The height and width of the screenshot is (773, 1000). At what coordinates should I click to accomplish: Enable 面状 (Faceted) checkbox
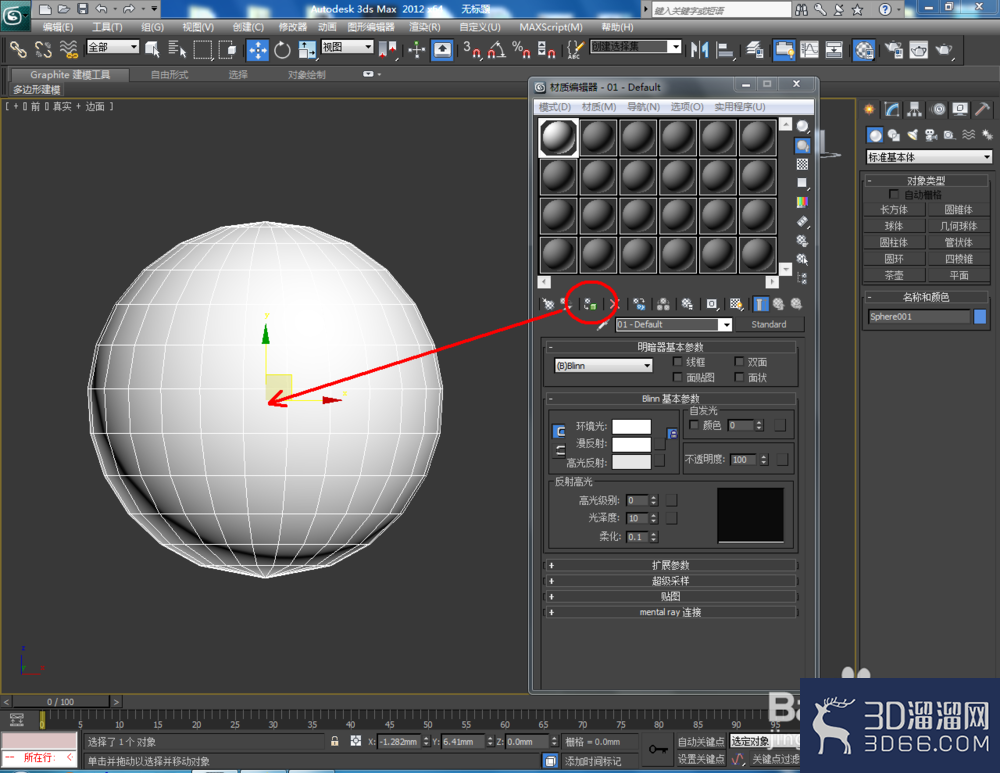click(739, 378)
